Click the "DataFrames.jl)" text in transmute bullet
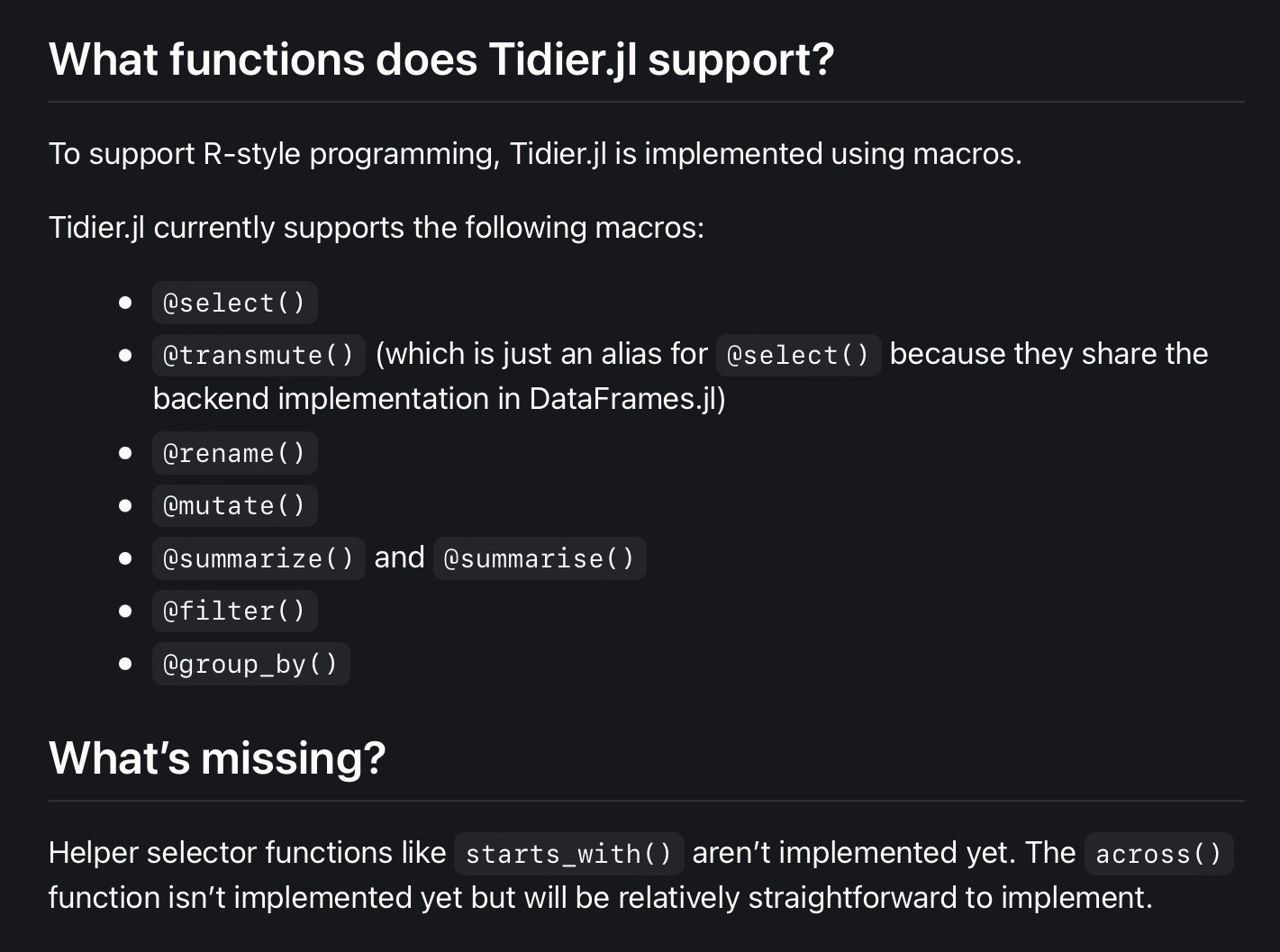Viewport: 1280px width, 952px height. [x=627, y=399]
